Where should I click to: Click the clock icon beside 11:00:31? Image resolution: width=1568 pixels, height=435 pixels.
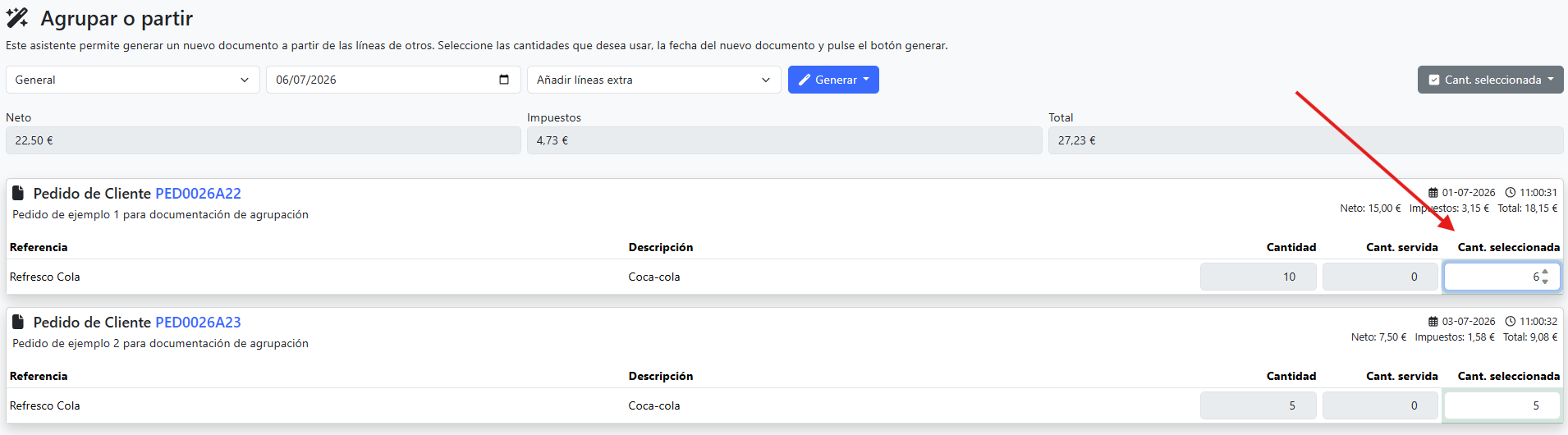(1510, 193)
